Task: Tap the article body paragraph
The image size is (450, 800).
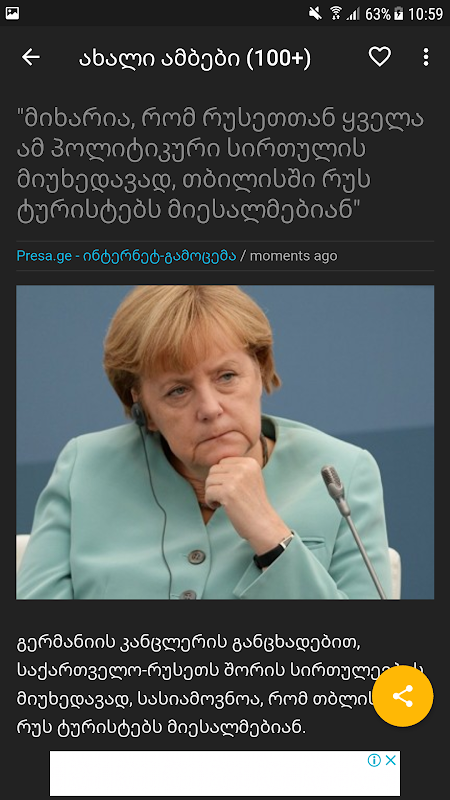Action: (219, 684)
